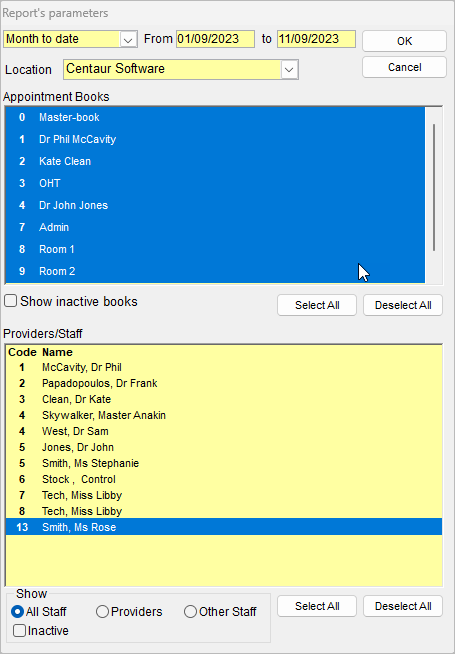Select All appointment books

coord(317,305)
